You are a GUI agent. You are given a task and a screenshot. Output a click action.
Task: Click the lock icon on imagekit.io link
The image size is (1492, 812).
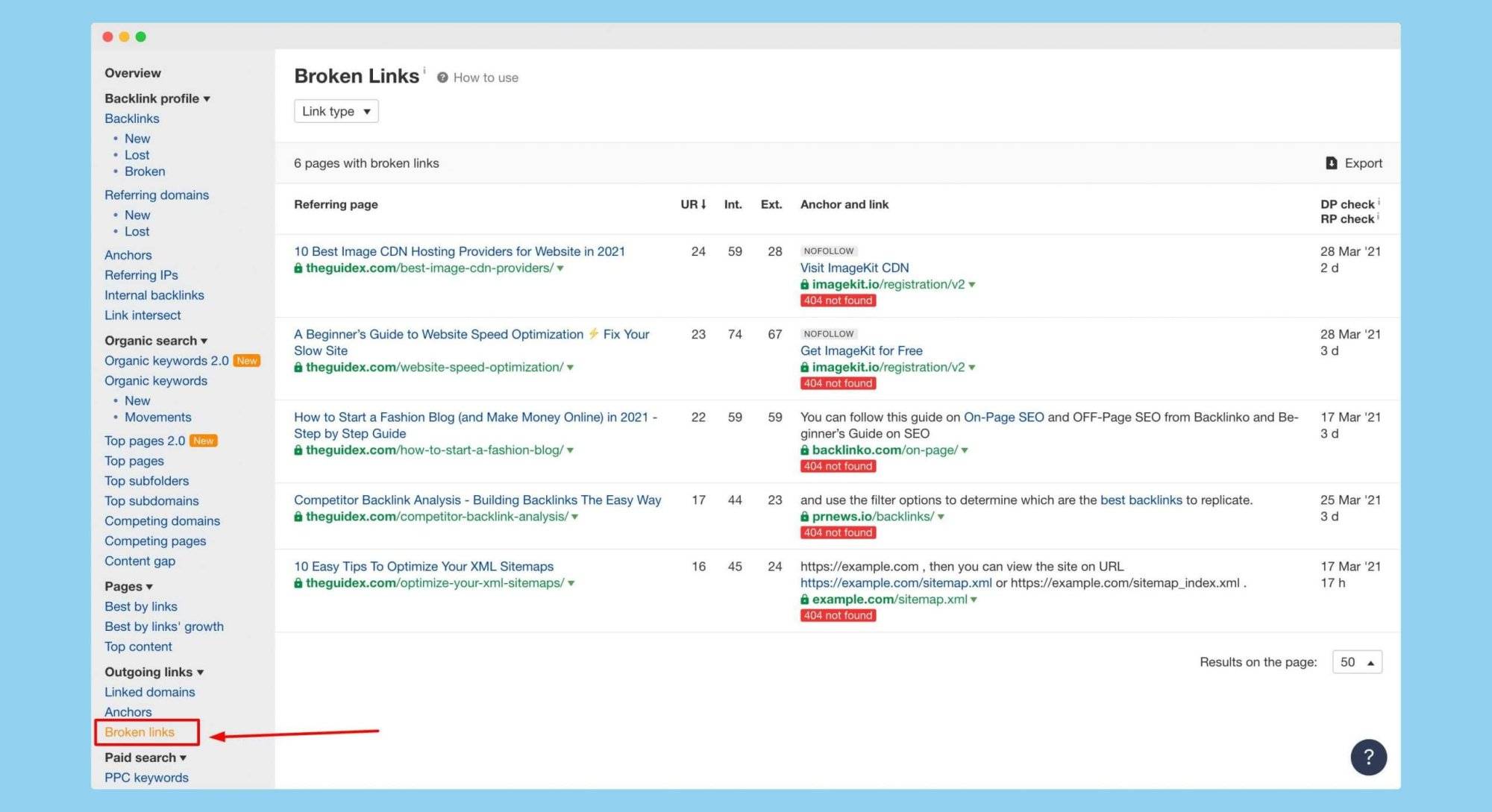point(805,283)
